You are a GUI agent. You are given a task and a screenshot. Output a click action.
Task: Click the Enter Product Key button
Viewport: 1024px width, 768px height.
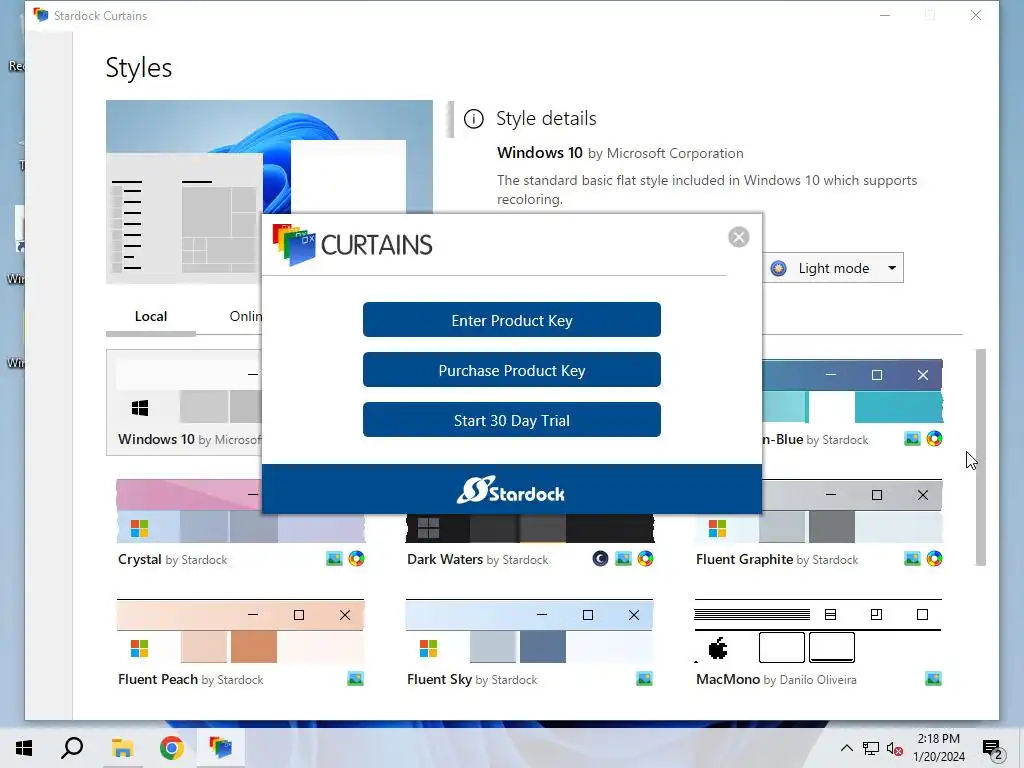(511, 320)
